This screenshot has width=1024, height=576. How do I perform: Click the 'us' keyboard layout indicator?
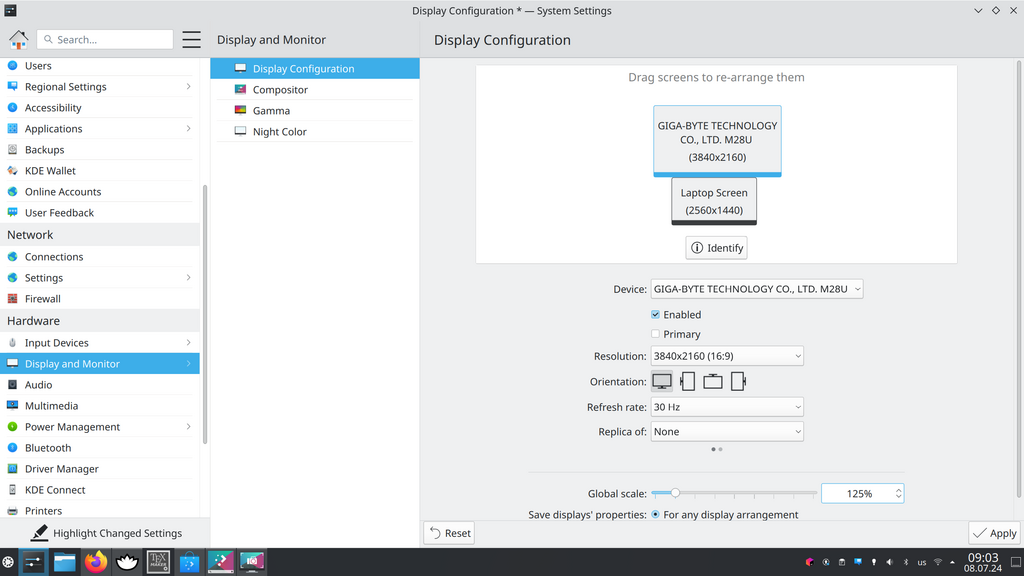pyautogui.click(x=921, y=562)
